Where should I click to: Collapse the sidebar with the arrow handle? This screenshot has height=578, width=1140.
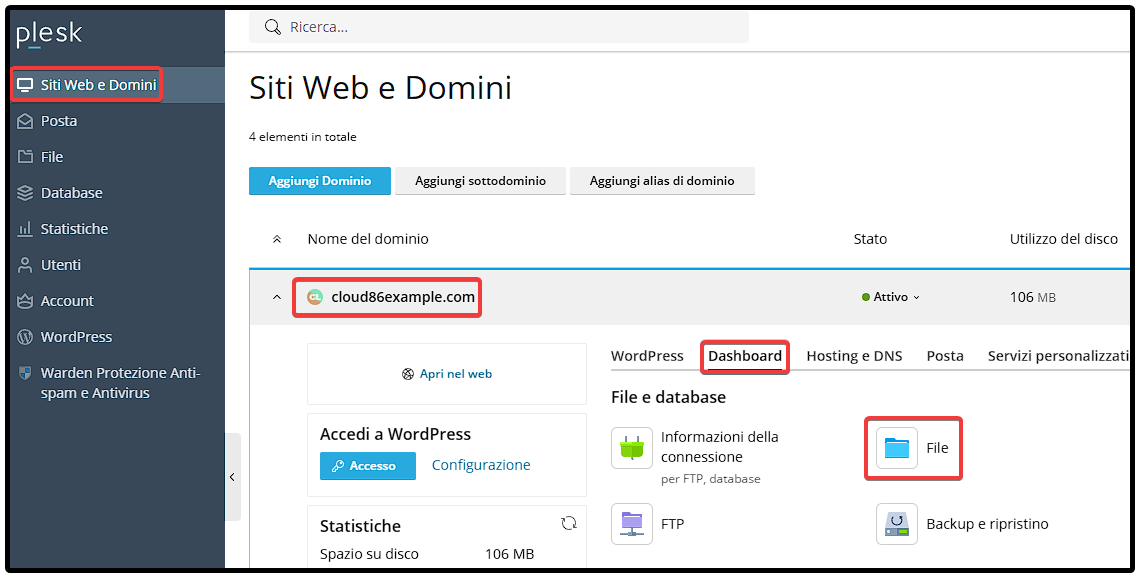[x=233, y=477]
